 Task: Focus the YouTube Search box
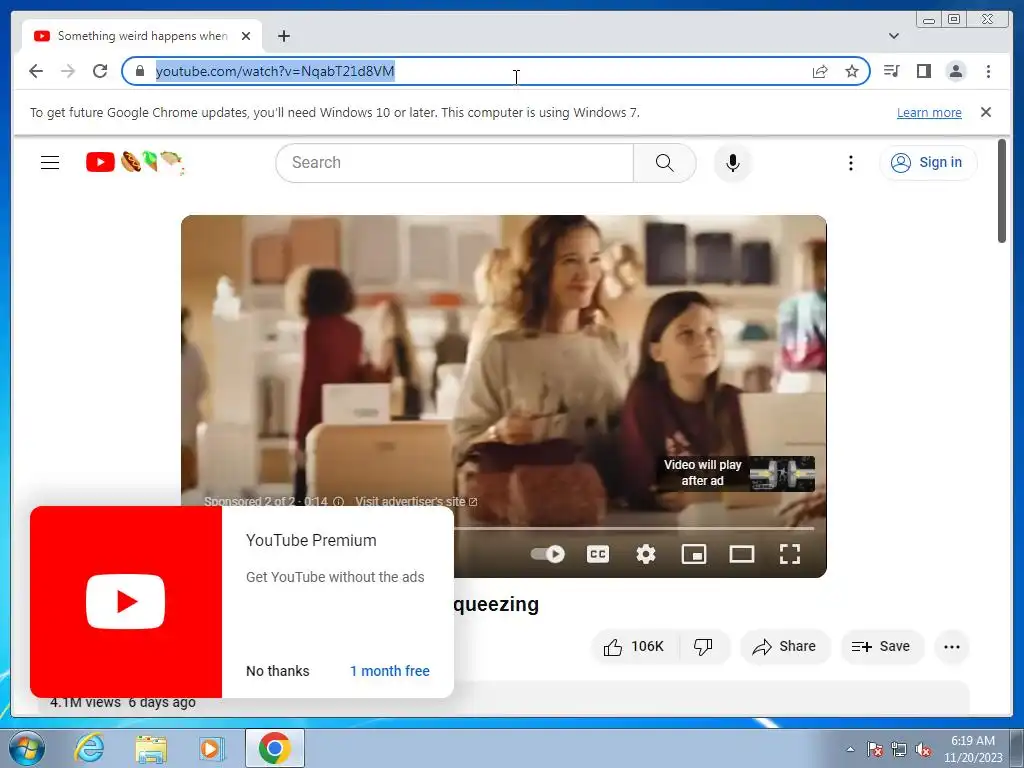[455, 163]
